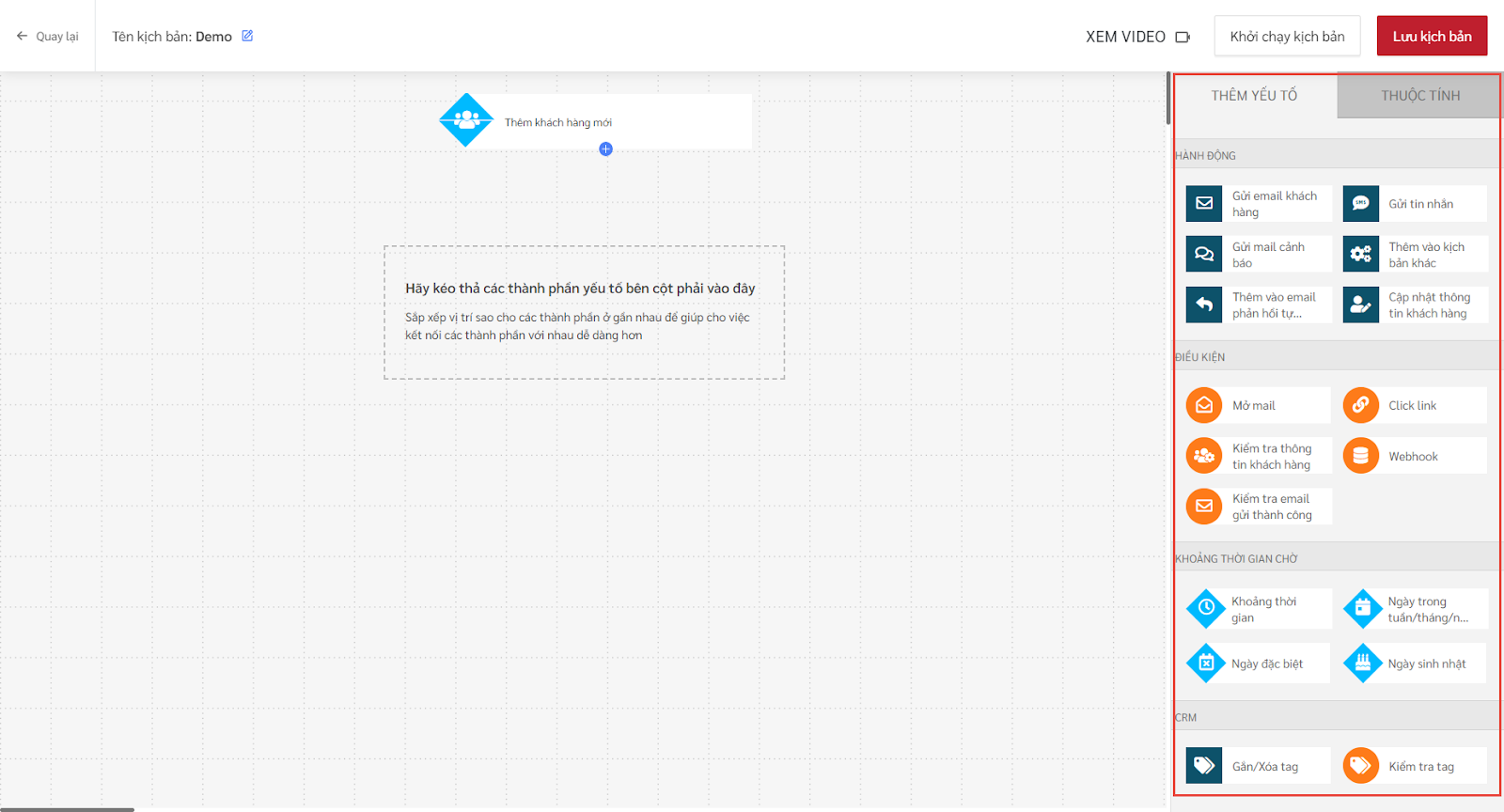
Task: Select the Thêm vào kịch bản khác gears icon
Action: pyautogui.click(x=1361, y=254)
